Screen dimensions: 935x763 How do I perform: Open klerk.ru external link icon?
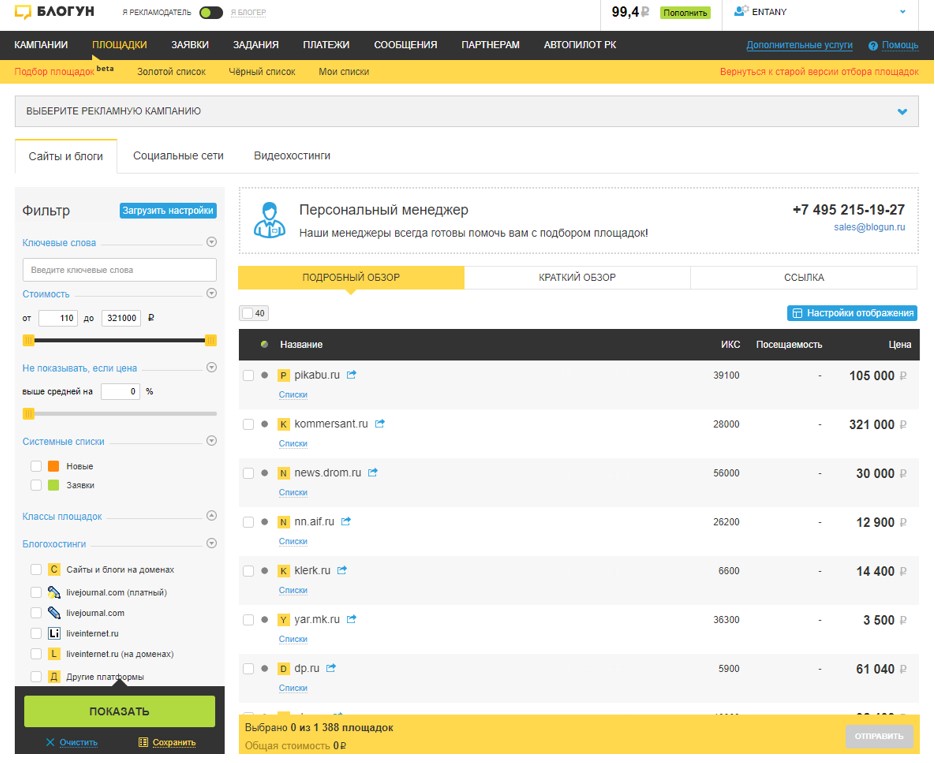click(x=342, y=570)
